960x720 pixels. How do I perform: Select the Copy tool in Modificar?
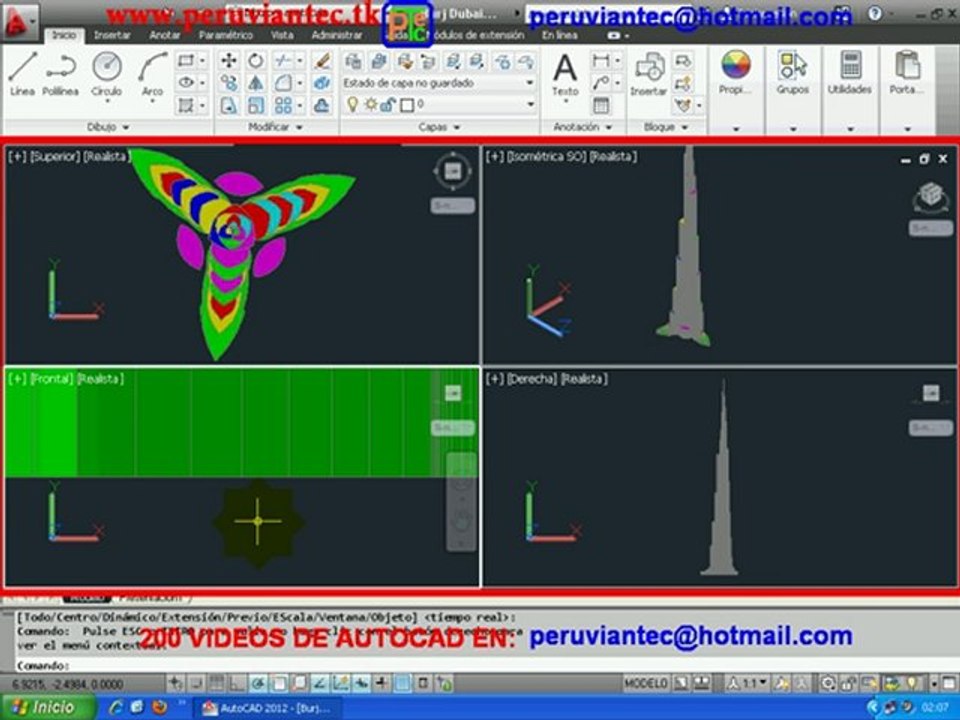tap(228, 83)
